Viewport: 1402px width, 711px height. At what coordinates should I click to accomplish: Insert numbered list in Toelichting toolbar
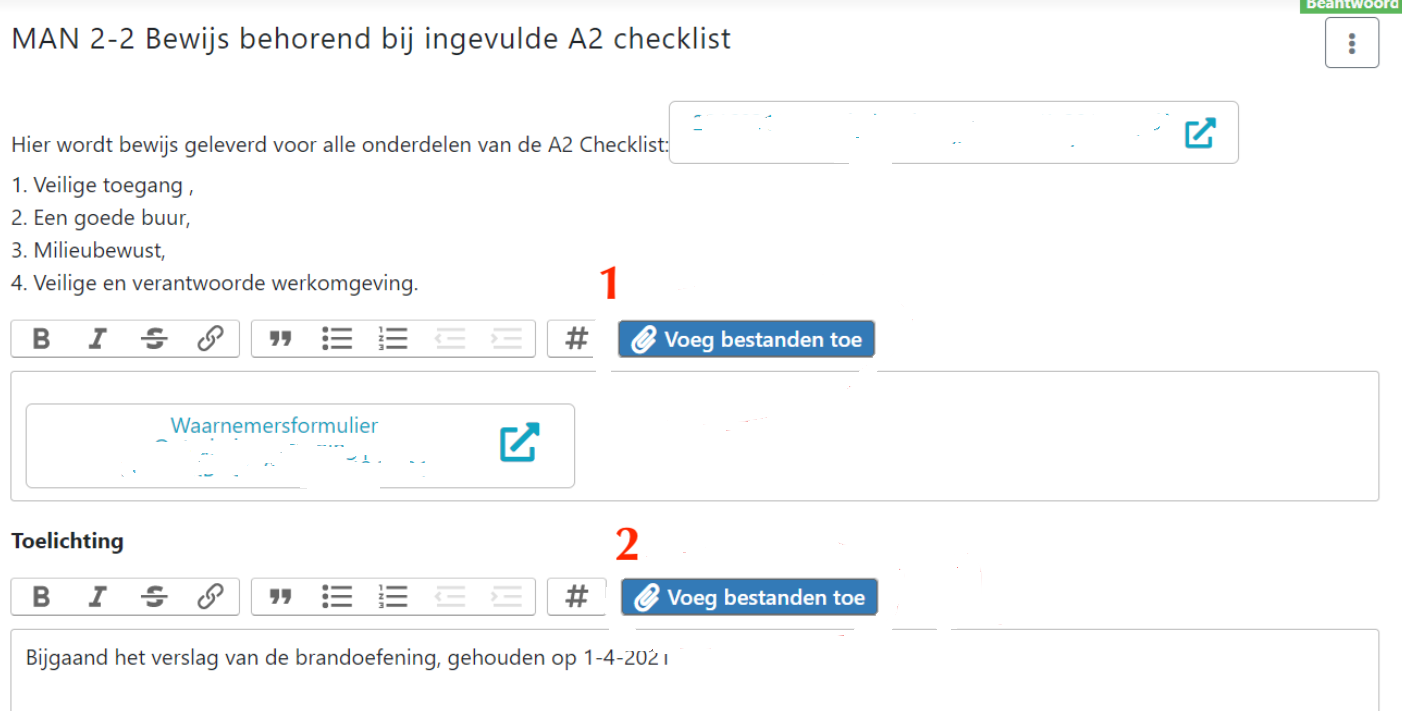(393, 597)
